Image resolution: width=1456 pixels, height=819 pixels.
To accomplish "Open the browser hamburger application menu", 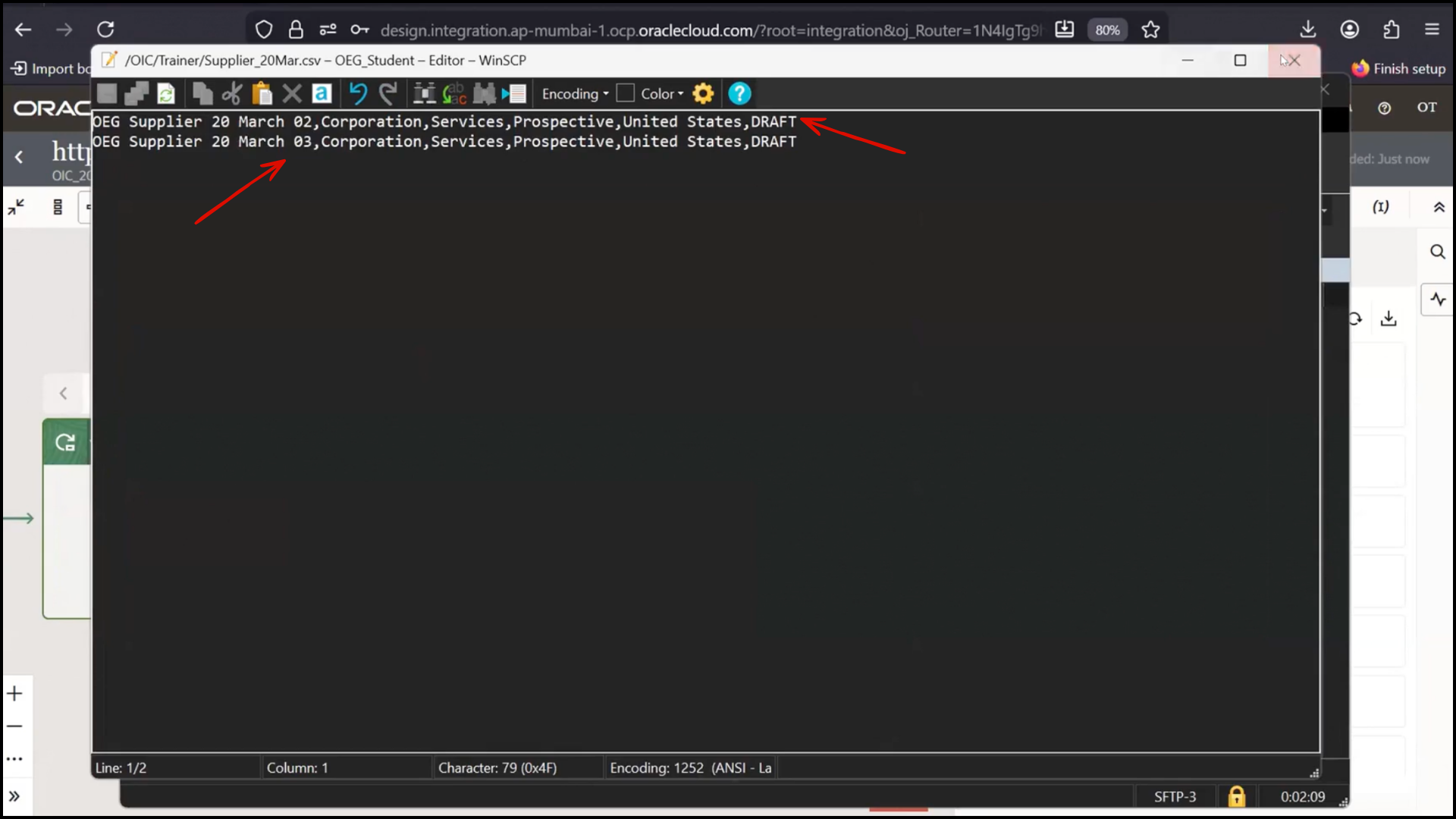I will 1432,30.
